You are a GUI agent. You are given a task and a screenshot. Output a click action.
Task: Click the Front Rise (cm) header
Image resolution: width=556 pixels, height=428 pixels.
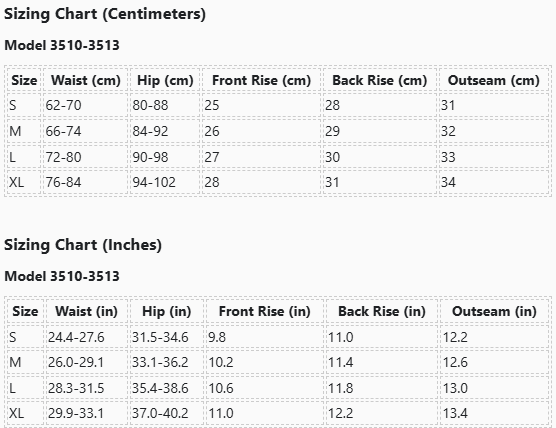(261, 80)
